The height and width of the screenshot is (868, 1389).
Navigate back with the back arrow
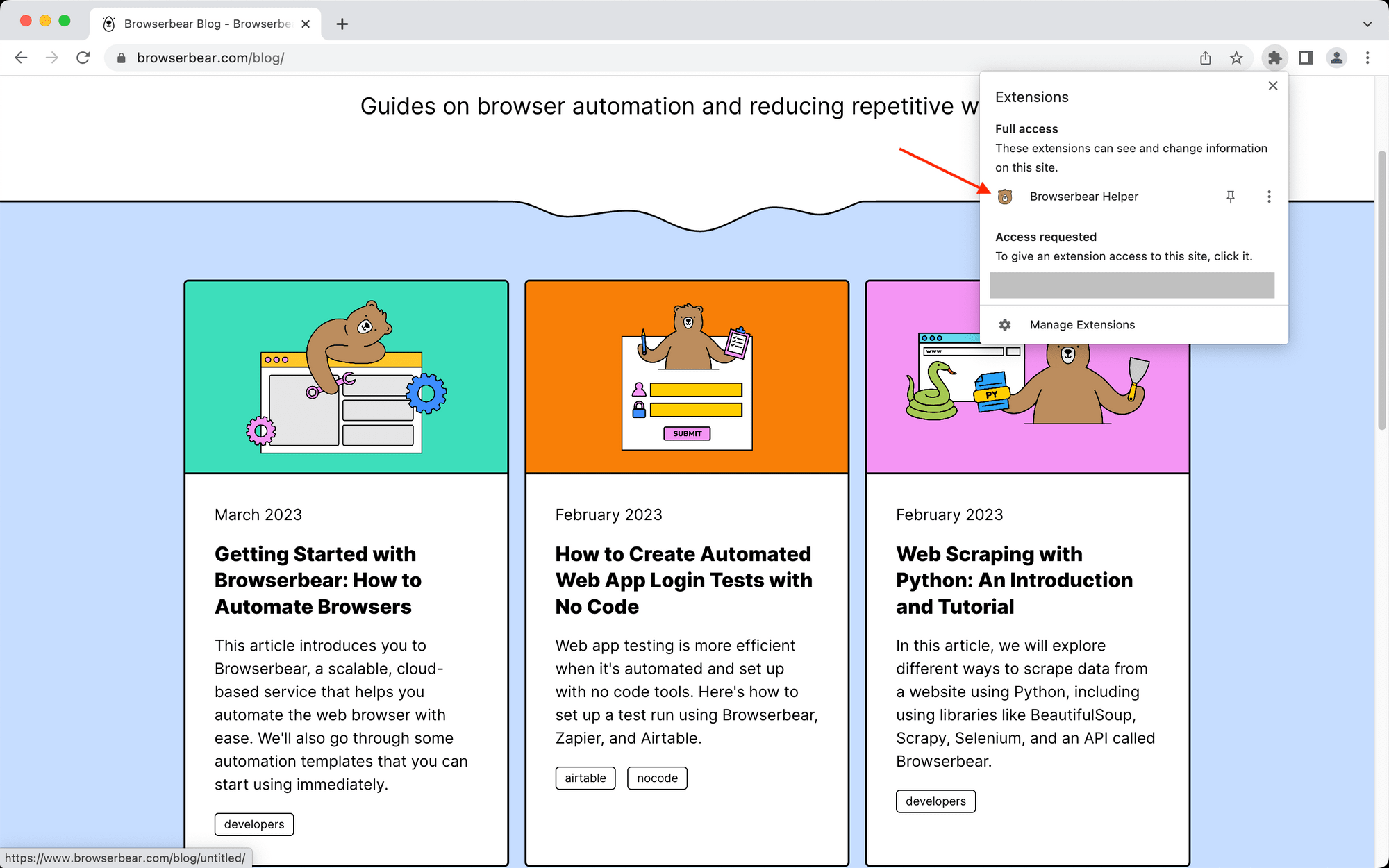(21, 58)
